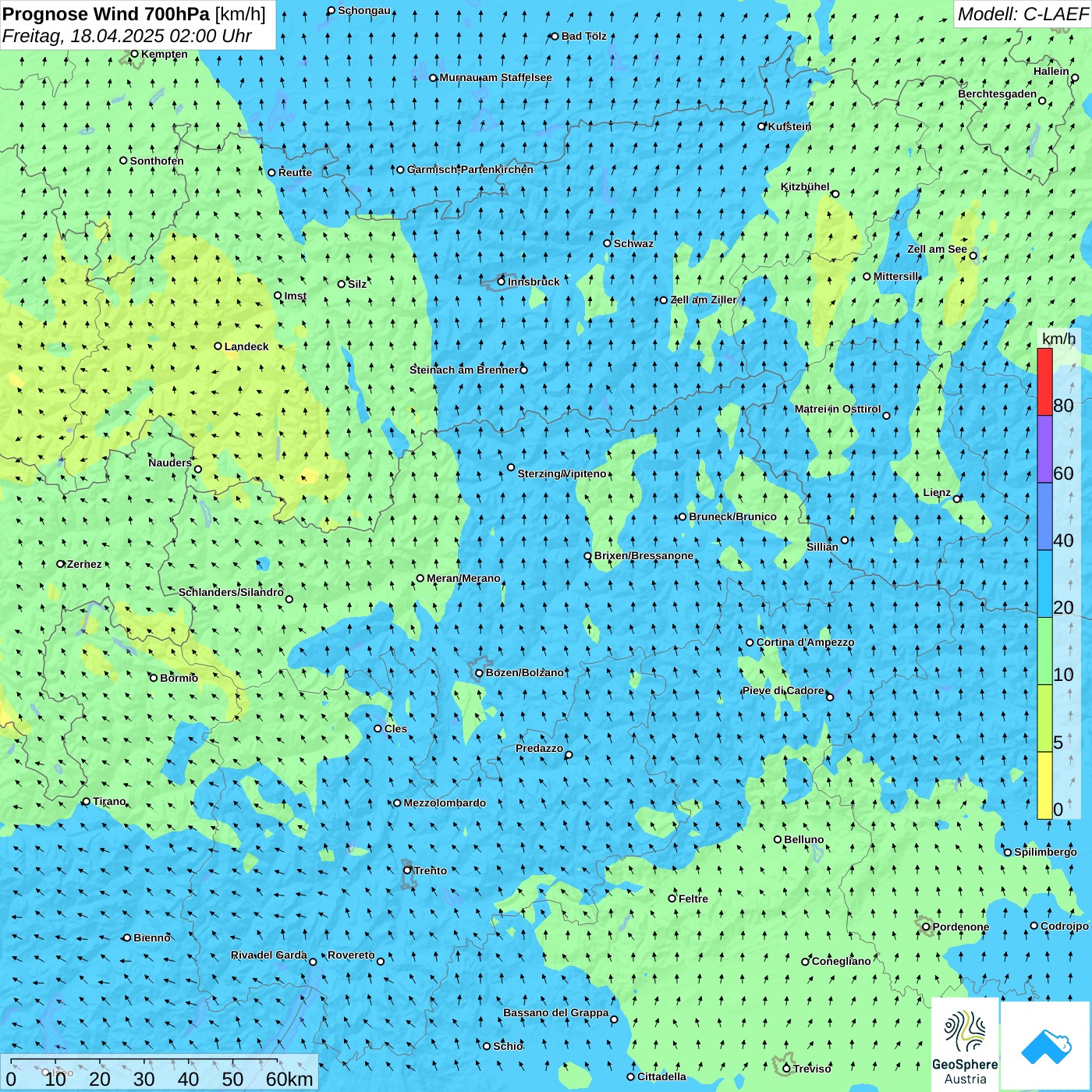The width and height of the screenshot is (1092, 1092).
Task: Click the 'Prognose Wind 700hPa' title
Action: click(107, 14)
